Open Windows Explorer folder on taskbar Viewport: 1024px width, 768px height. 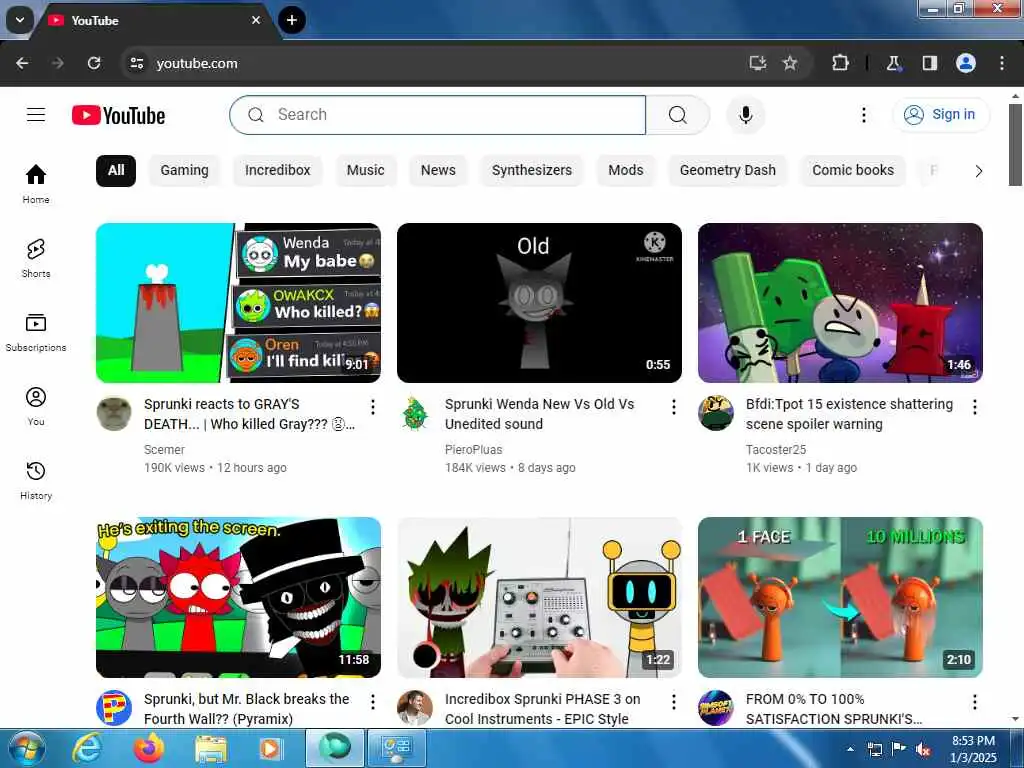(x=210, y=748)
